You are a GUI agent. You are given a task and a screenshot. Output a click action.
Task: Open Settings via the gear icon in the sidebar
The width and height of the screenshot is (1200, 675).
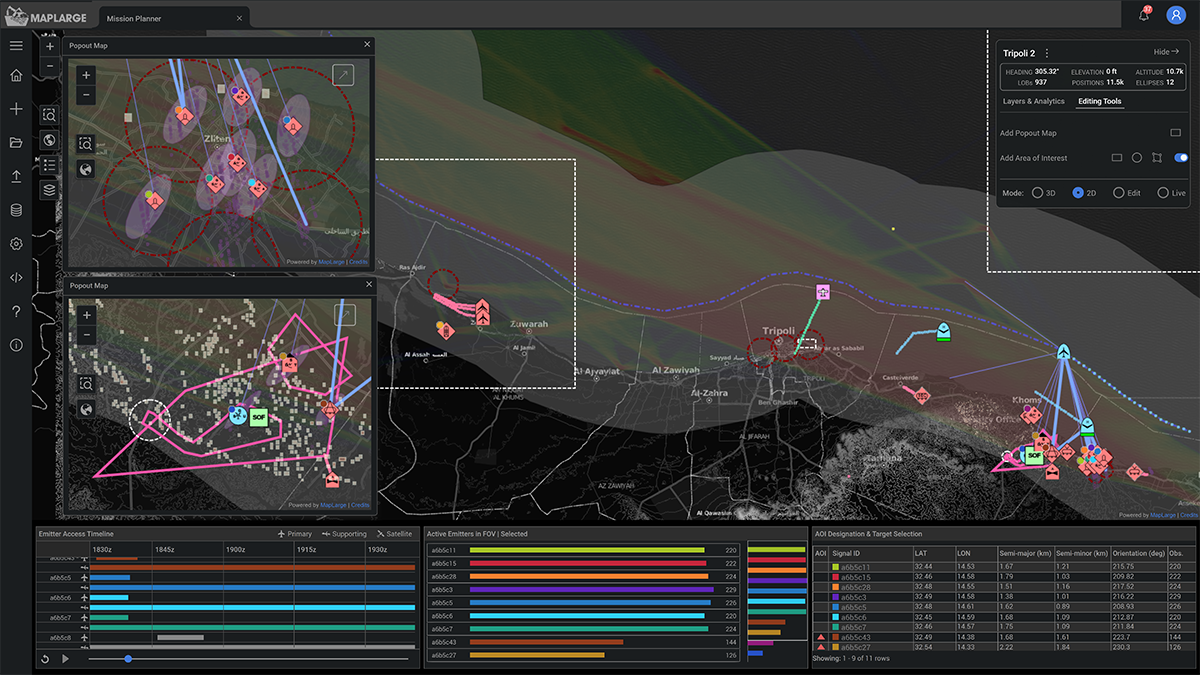(15, 243)
